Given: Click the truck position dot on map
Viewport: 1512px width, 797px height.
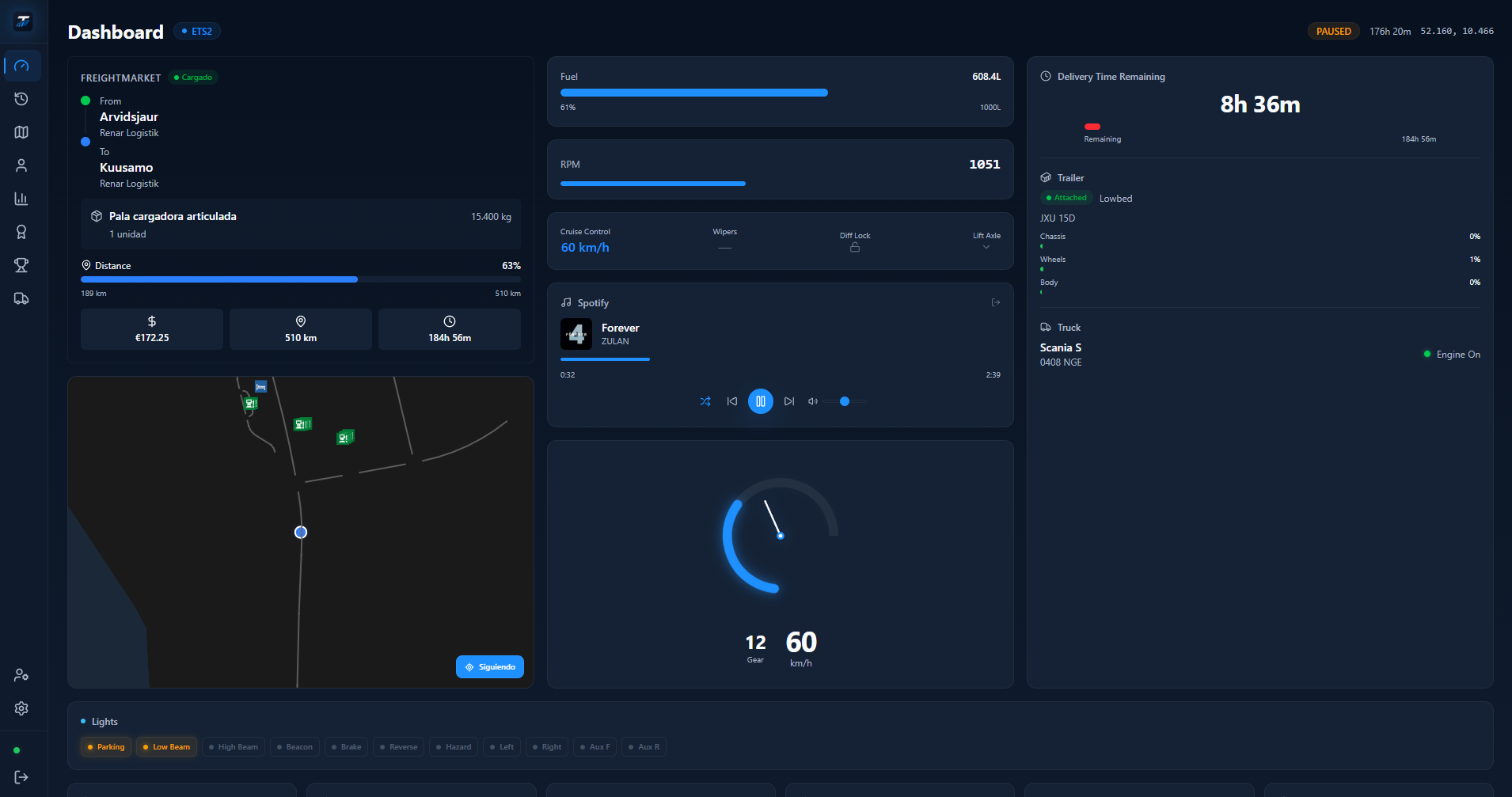Looking at the screenshot, I should [x=301, y=533].
